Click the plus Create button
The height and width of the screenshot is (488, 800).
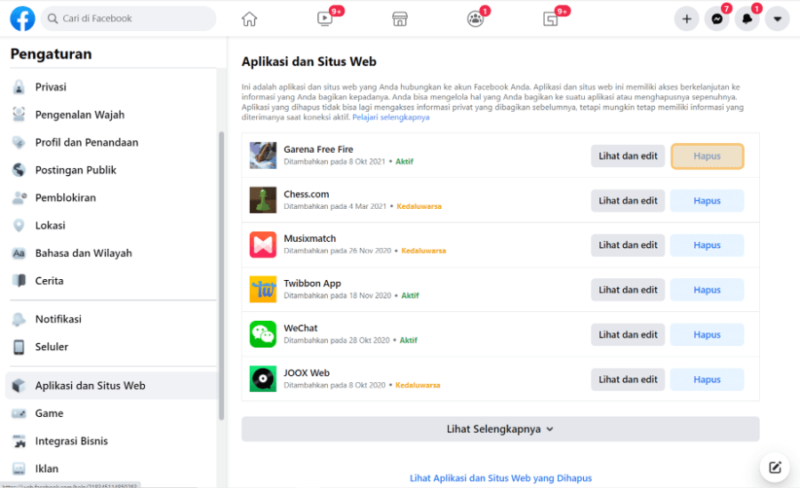pyautogui.click(x=686, y=19)
